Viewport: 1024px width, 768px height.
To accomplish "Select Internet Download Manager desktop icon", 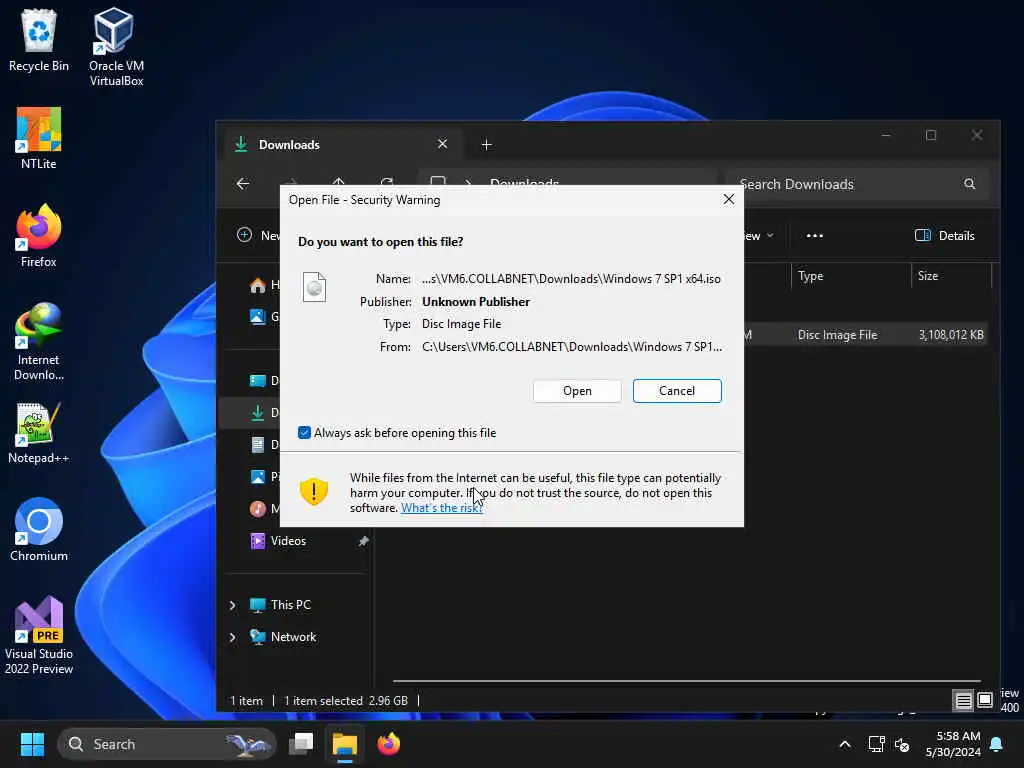I will point(39,342).
